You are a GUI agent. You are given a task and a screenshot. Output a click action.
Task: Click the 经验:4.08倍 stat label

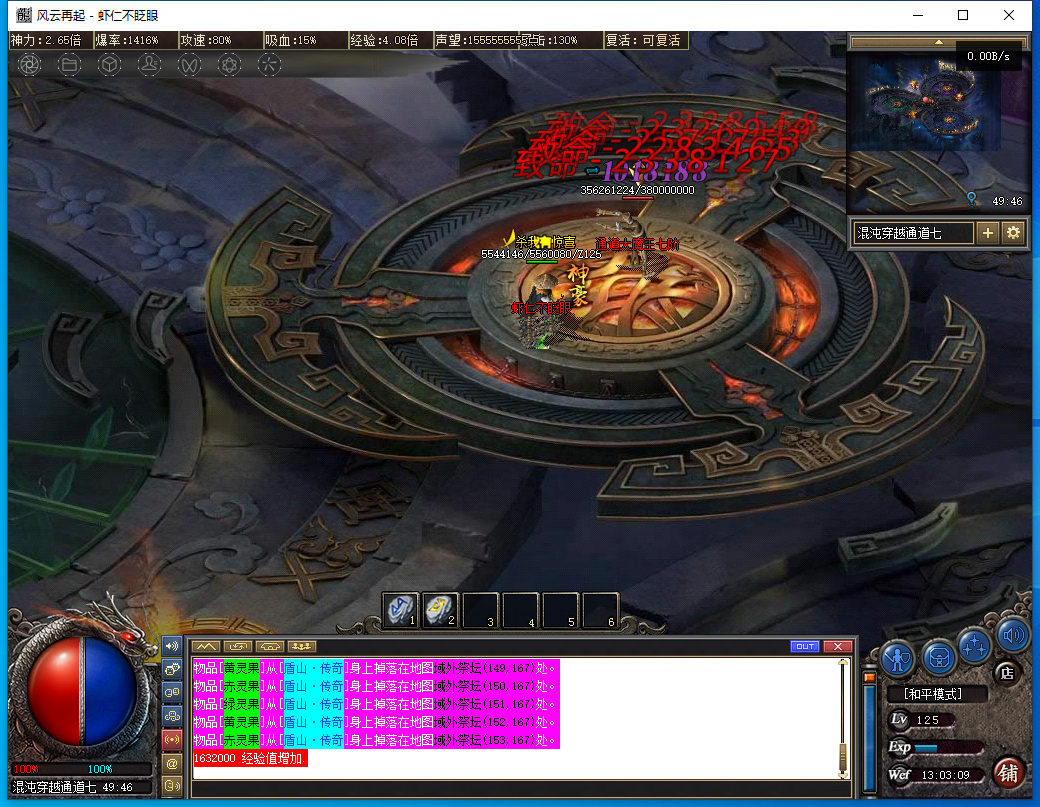coord(384,40)
